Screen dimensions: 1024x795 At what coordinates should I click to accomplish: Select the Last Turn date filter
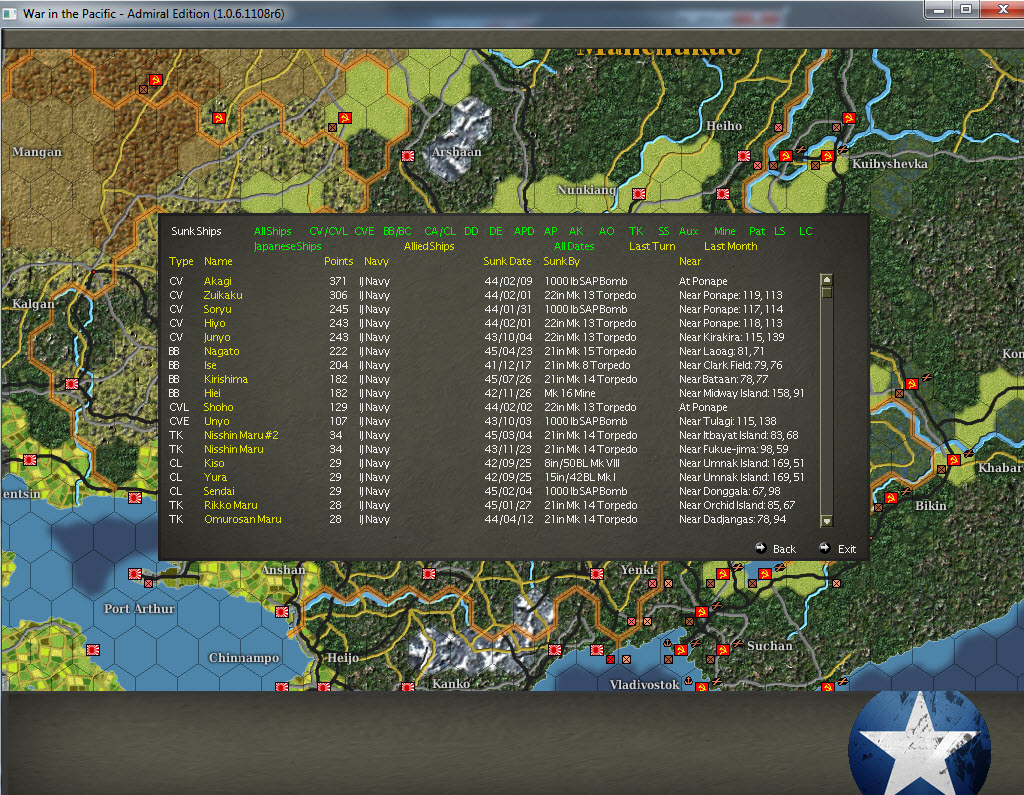pyautogui.click(x=652, y=246)
